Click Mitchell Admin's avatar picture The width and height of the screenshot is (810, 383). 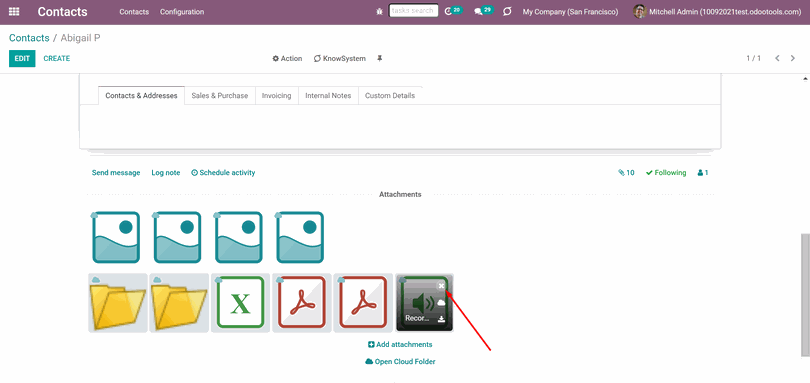[640, 11]
